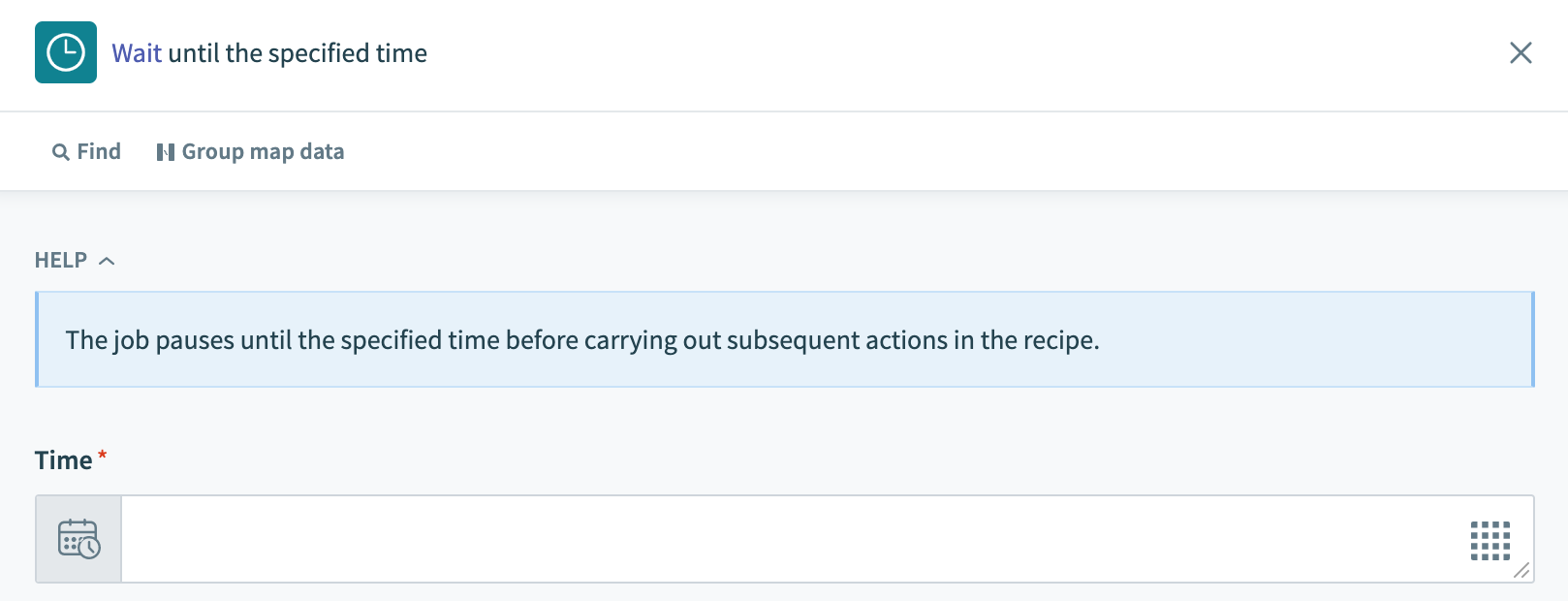1568x601 pixels.
Task: Click the Group map data icon
Action: (x=166, y=151)
